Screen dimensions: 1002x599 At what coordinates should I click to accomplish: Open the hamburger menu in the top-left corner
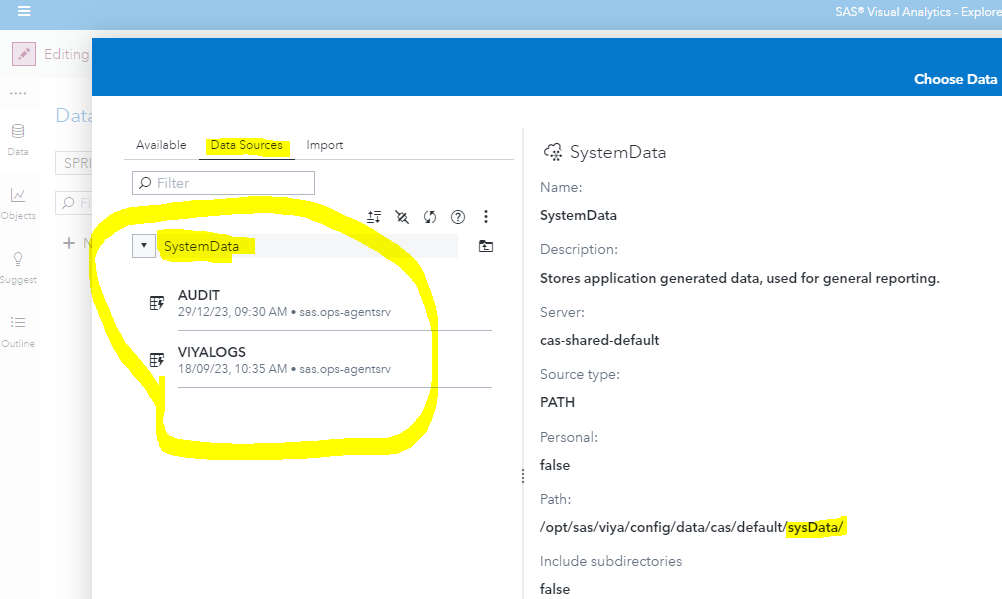pos(23,12)
